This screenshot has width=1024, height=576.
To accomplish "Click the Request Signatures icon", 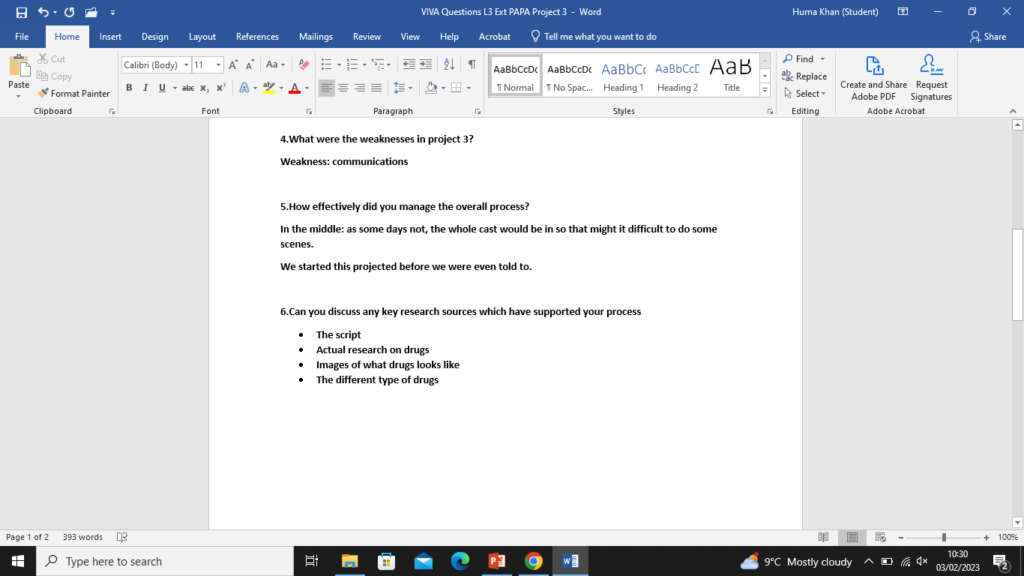I will [x=931, y=78].
